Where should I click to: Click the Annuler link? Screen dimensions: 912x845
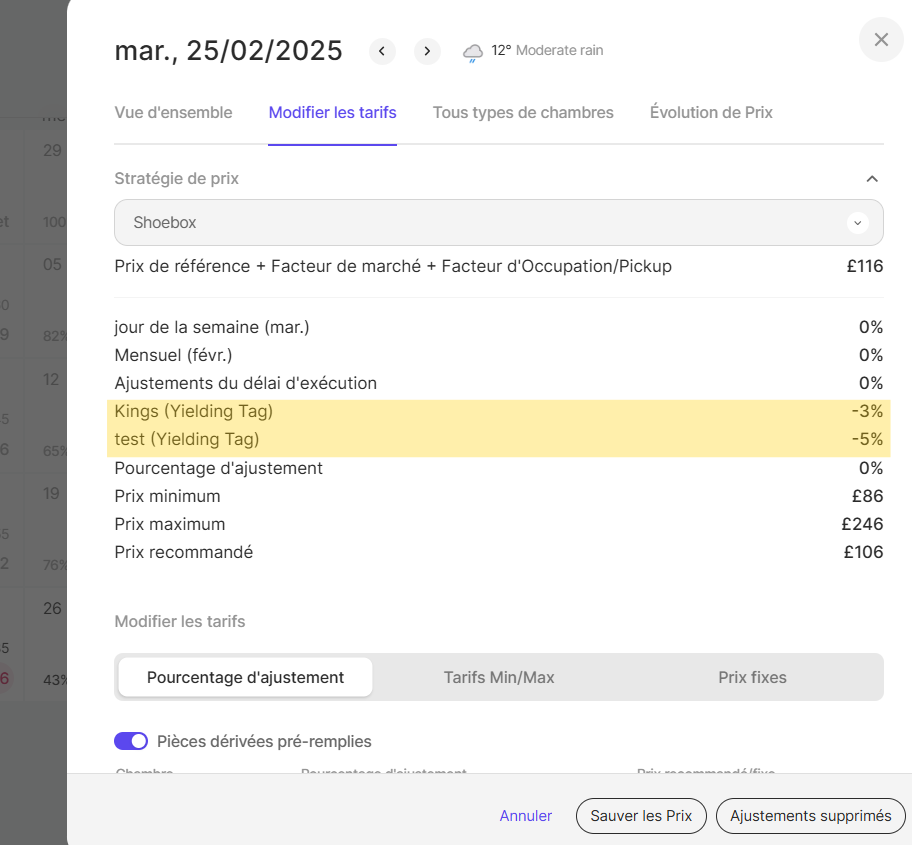pos(525,816)
